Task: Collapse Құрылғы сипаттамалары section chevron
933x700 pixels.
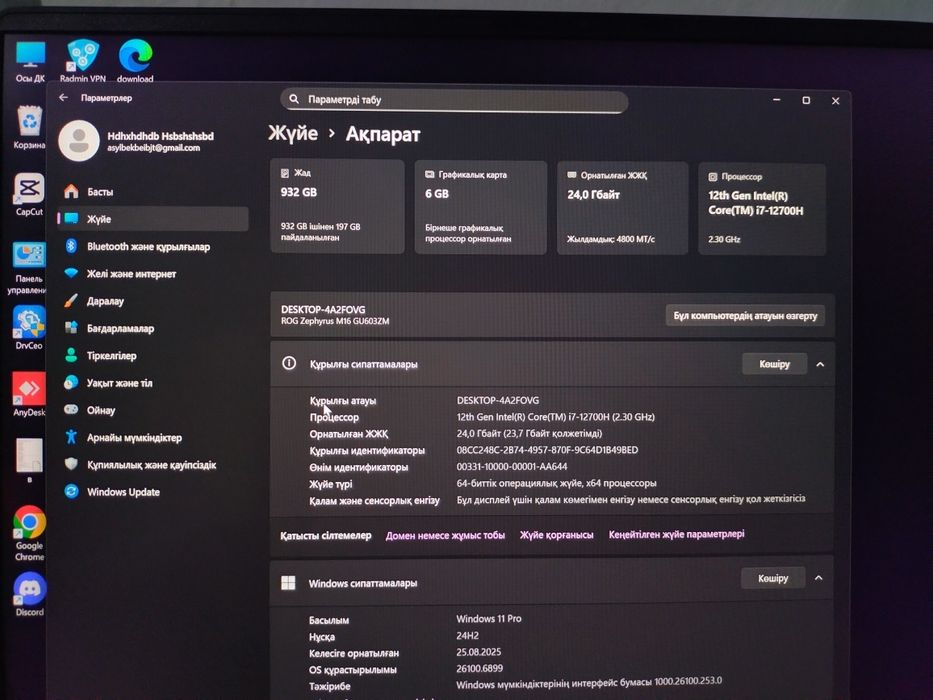Action: 821,364
